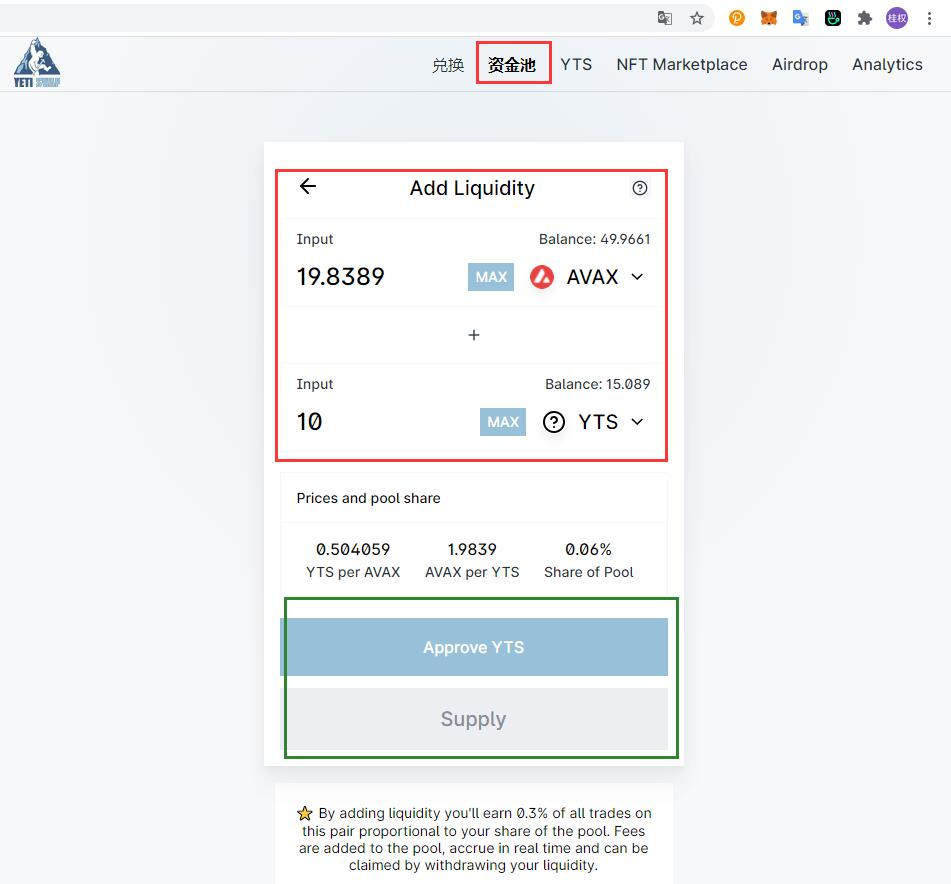Click the 1.9839 AVAX per YTS value
951x884 pixels.
click(472, 549)
